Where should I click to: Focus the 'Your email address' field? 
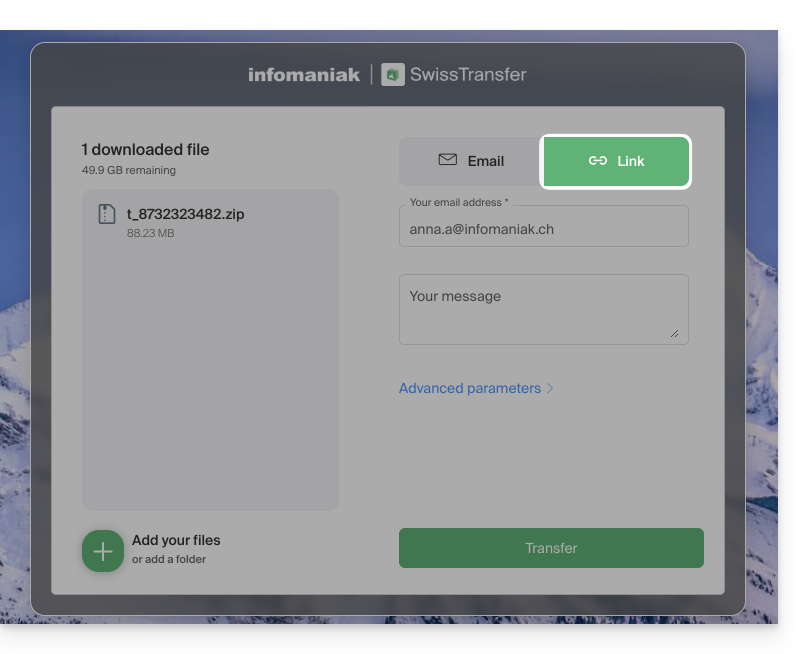(543, 229)
